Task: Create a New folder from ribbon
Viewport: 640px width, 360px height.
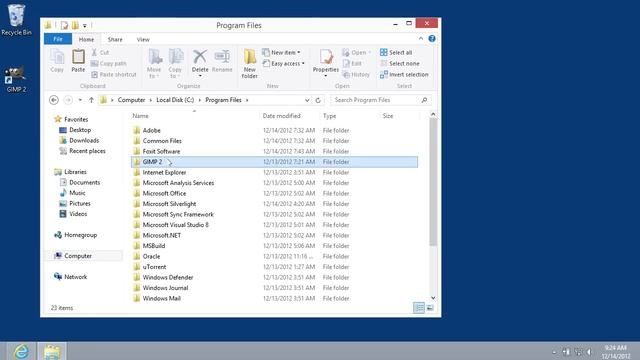Action: [x=249, y=64]
